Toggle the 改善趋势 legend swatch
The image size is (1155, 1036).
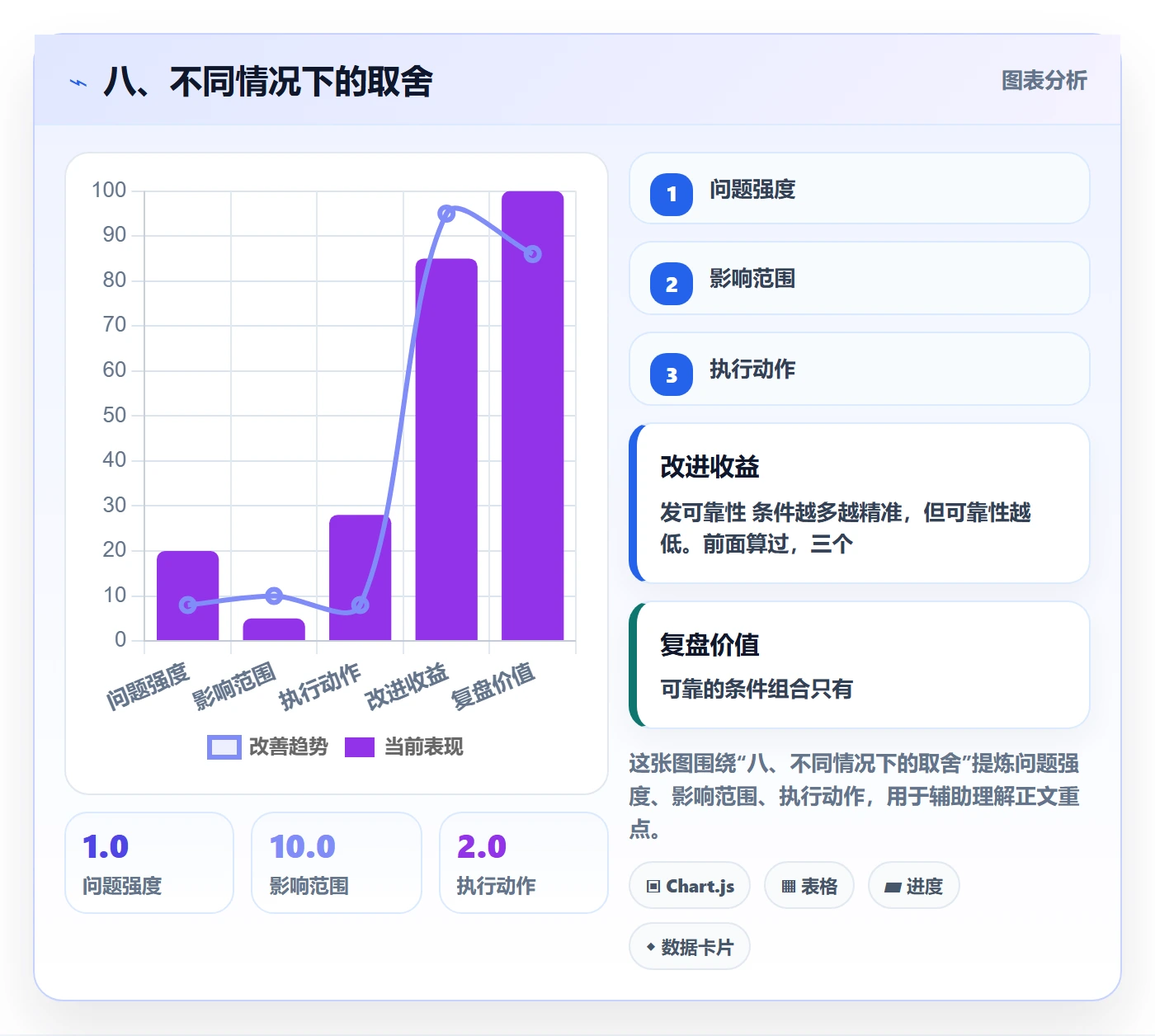(x=224, y=746)
